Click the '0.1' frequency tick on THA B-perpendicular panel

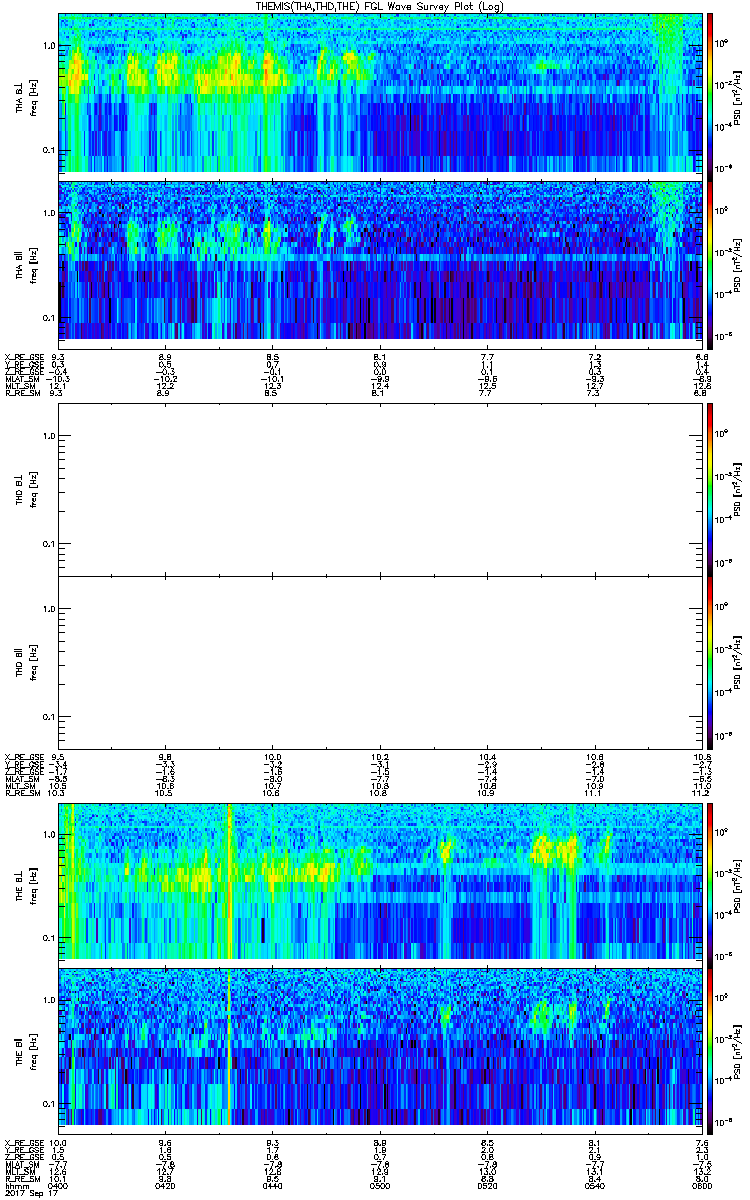tap(50, 150)
